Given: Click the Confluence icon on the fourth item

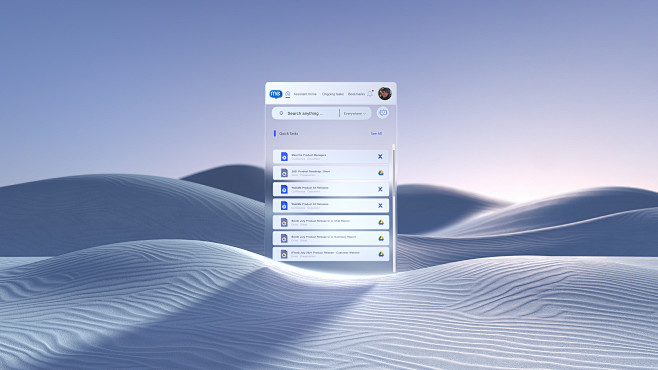Looking at the screenshot, I should (380, 206).
